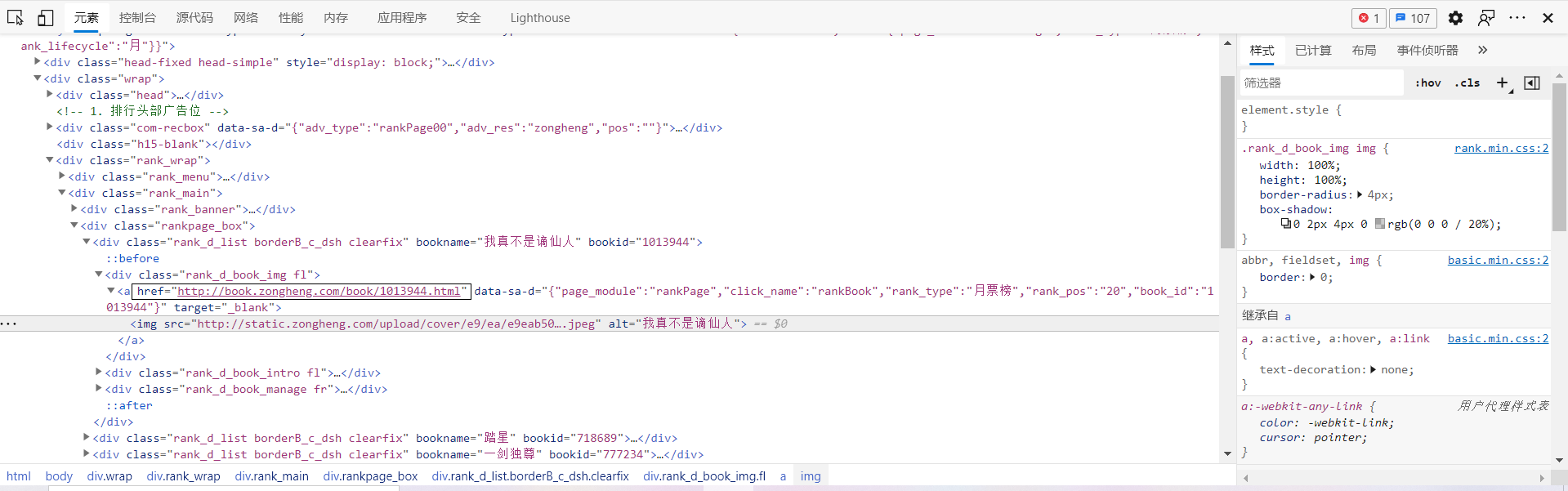
Task: Expand the head-fixed head-simple div
Action: coord(37,61)
